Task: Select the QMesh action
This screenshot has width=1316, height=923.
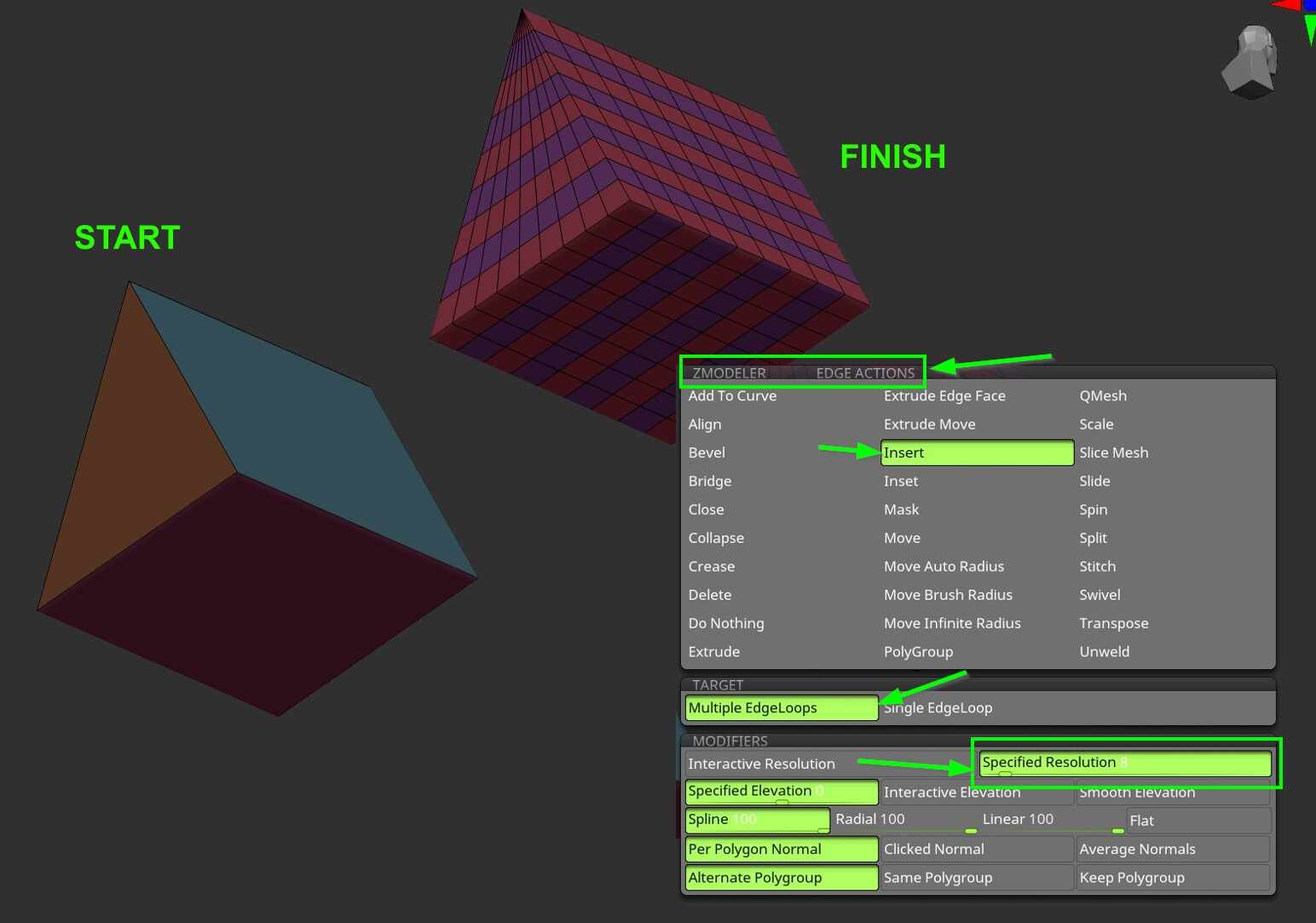Action: 1102,395
